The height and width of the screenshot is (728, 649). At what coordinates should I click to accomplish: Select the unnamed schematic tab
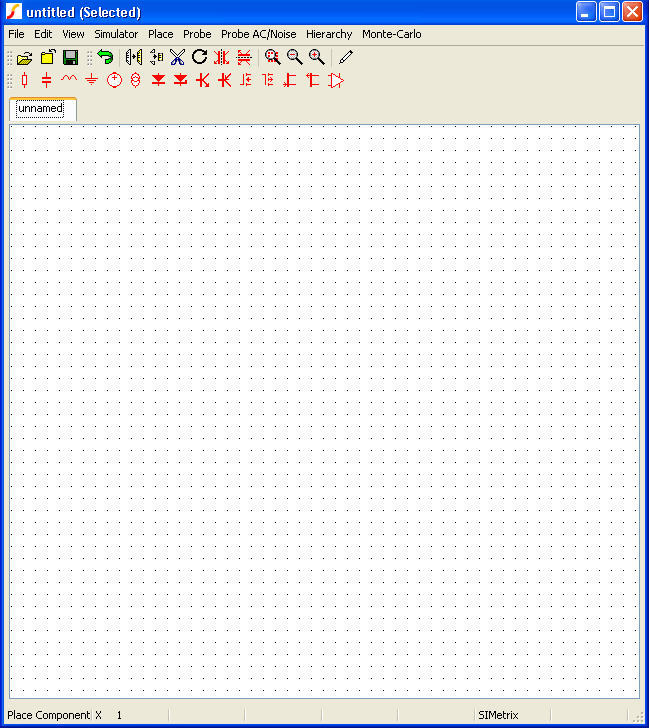pyautogui.click(x=42, y=110)
